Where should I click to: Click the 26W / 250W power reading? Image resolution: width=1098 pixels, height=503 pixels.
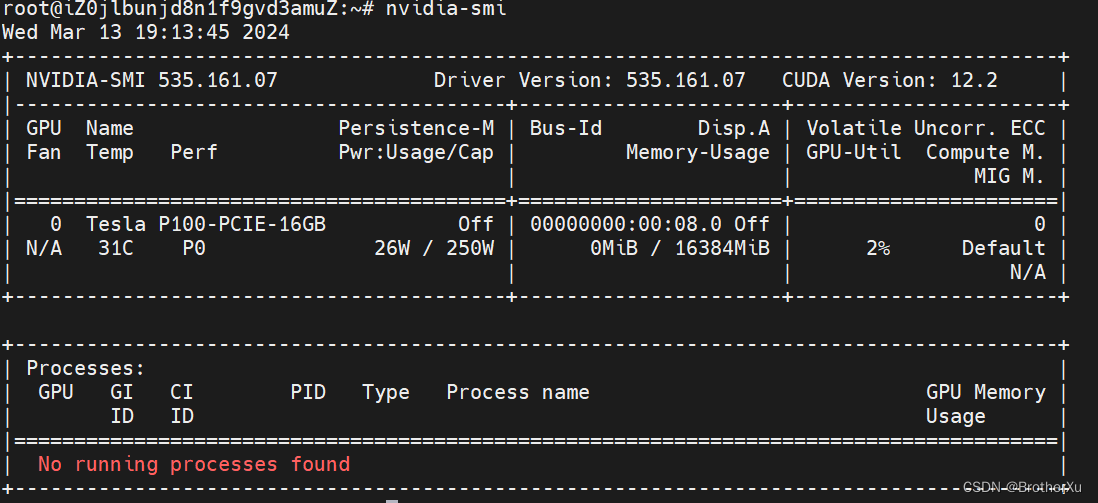(x=434, y=248)
